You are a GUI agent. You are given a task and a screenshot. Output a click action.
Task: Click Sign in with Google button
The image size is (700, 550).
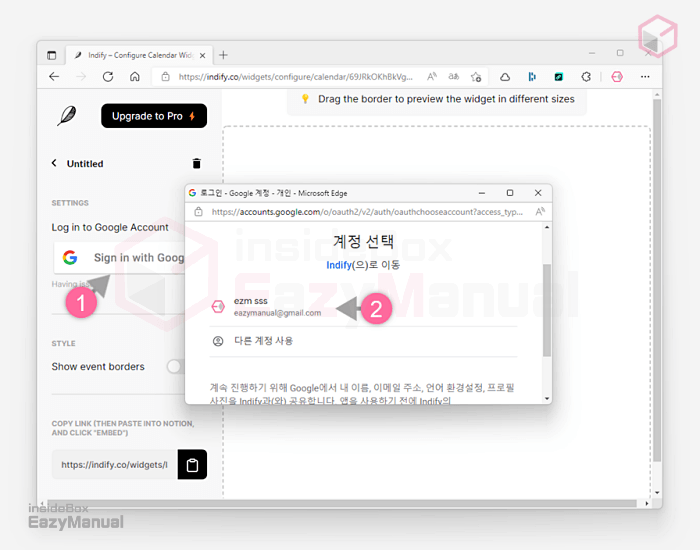120,258
